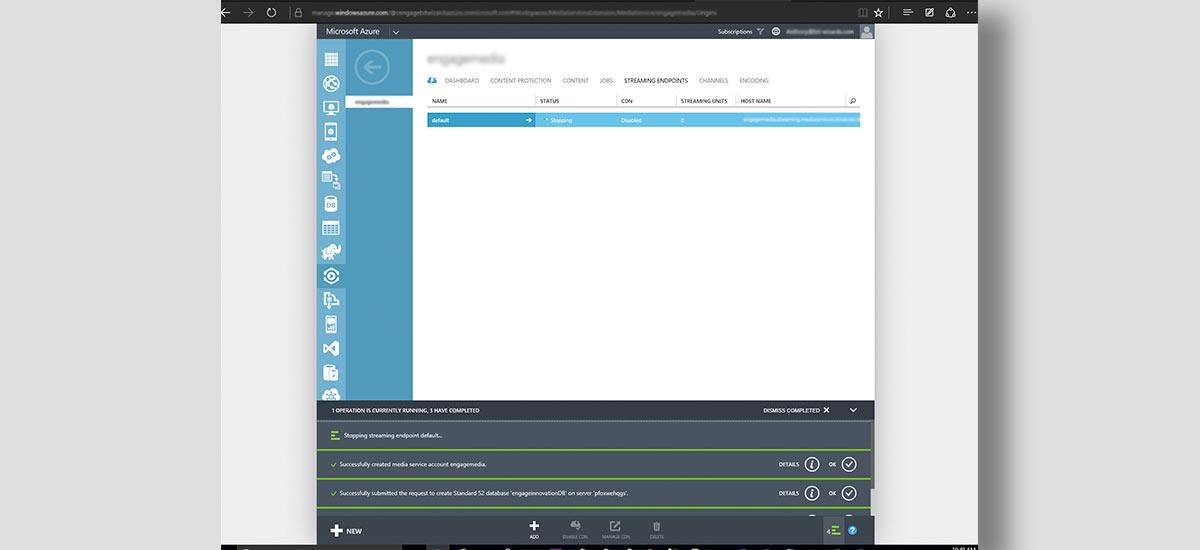Open Web Apps globe icon in sidebar
Screen dimensions: 1200x550
(331, 84)
